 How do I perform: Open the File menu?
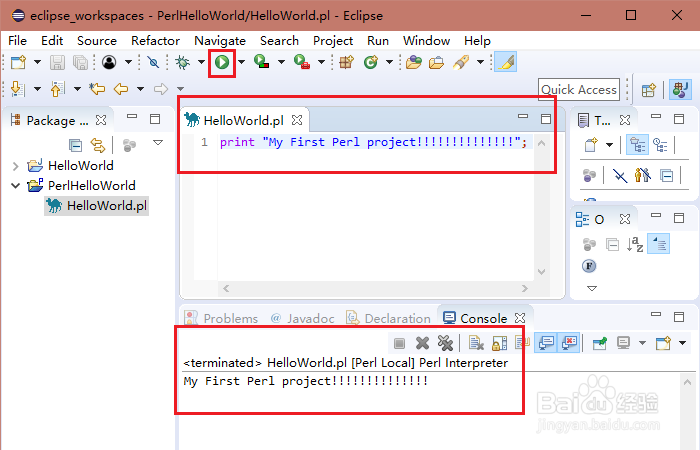pyautogui.click(x=17, y=41)
